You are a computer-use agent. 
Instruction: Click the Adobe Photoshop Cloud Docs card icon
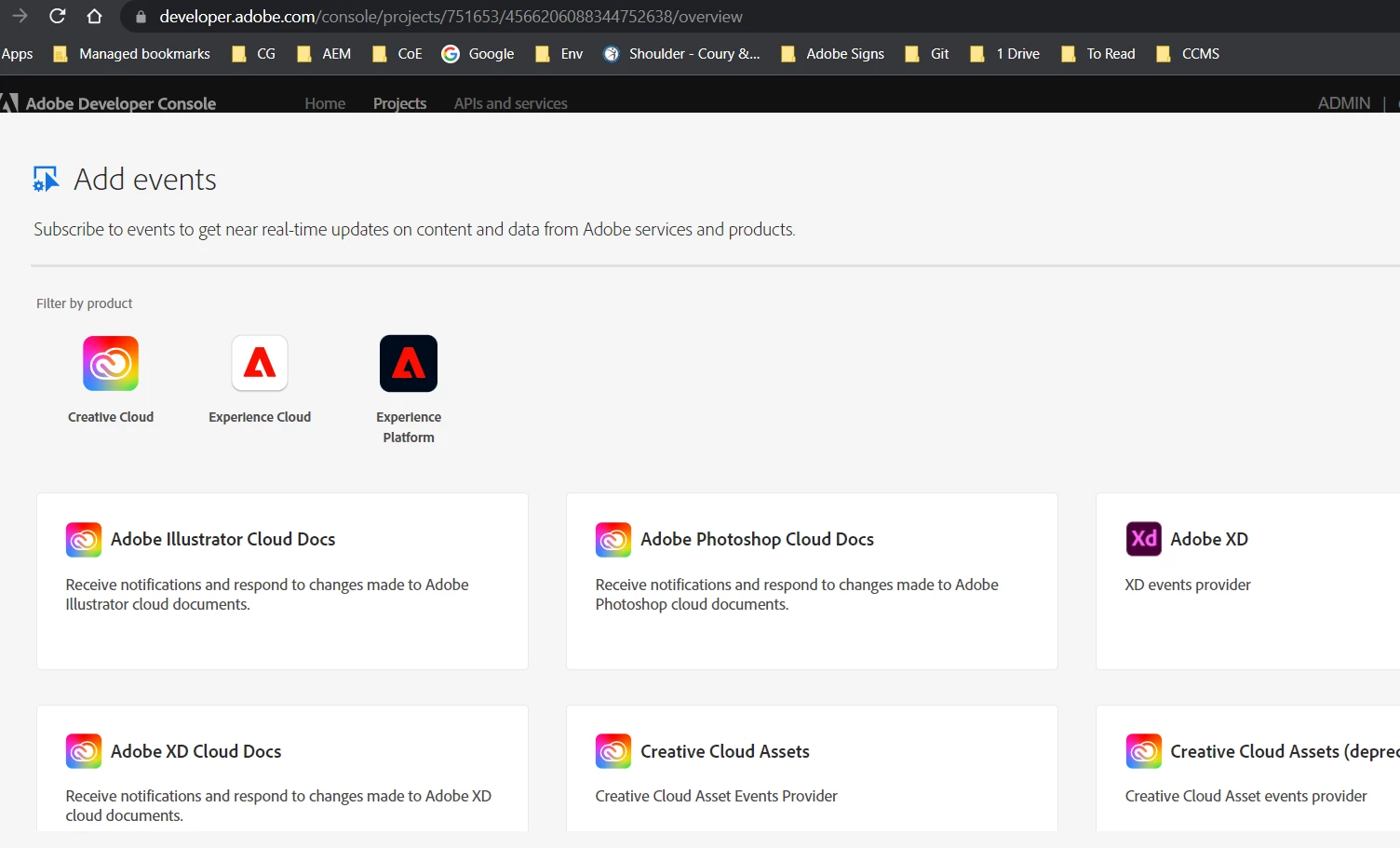[x=613, y=540]
